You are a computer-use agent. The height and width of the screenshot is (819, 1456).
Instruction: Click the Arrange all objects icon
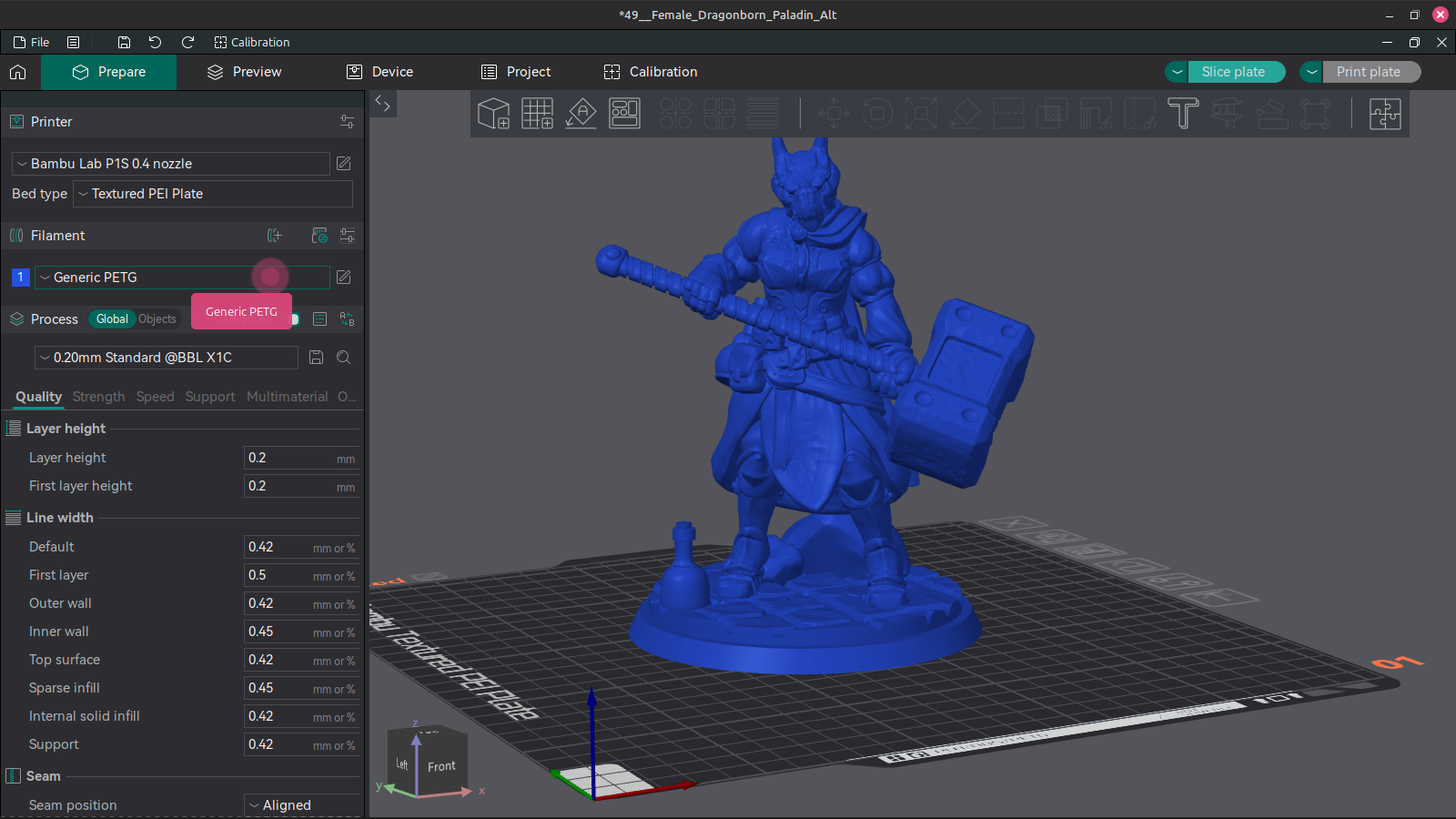coord(625,114)
